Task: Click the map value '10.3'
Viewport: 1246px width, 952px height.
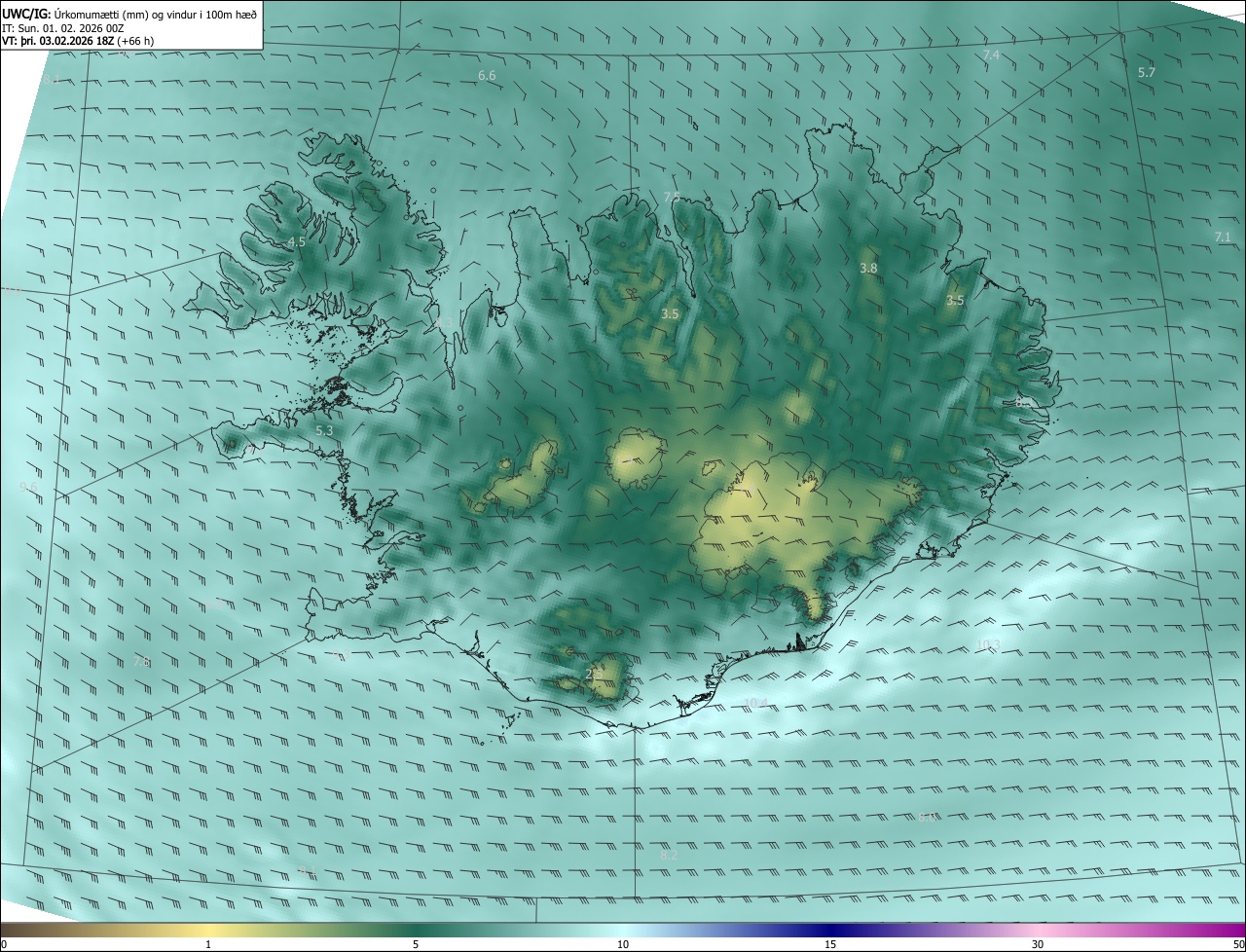Action: [x=988, y=645]
